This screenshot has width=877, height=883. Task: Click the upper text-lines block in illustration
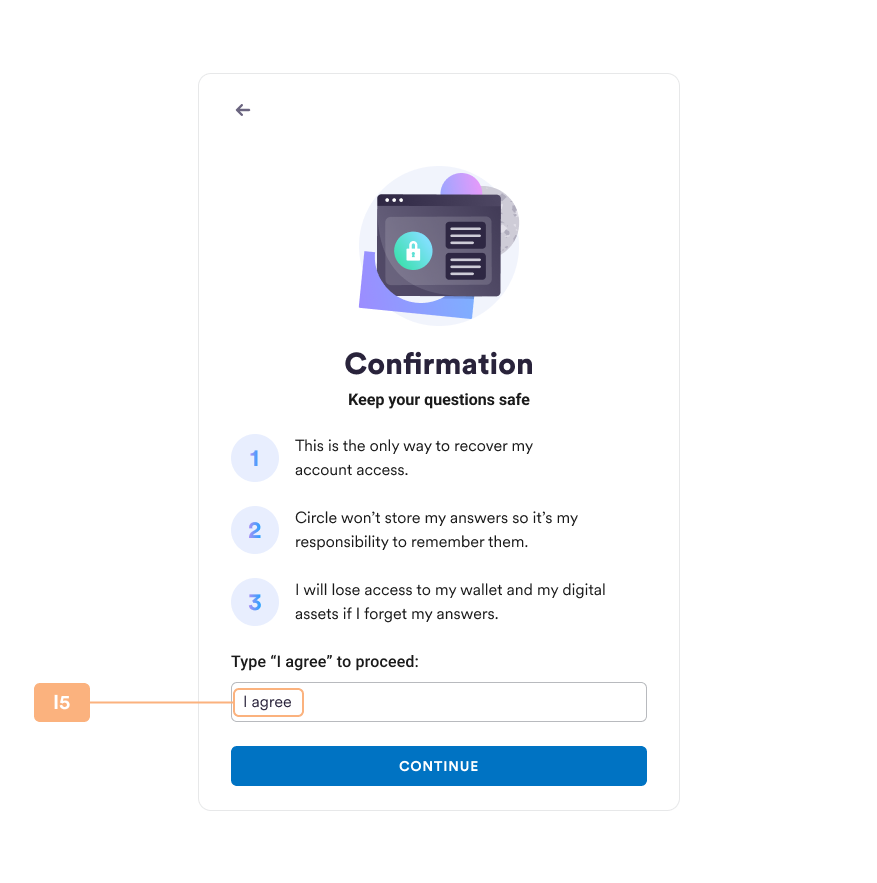click(466, 235)
